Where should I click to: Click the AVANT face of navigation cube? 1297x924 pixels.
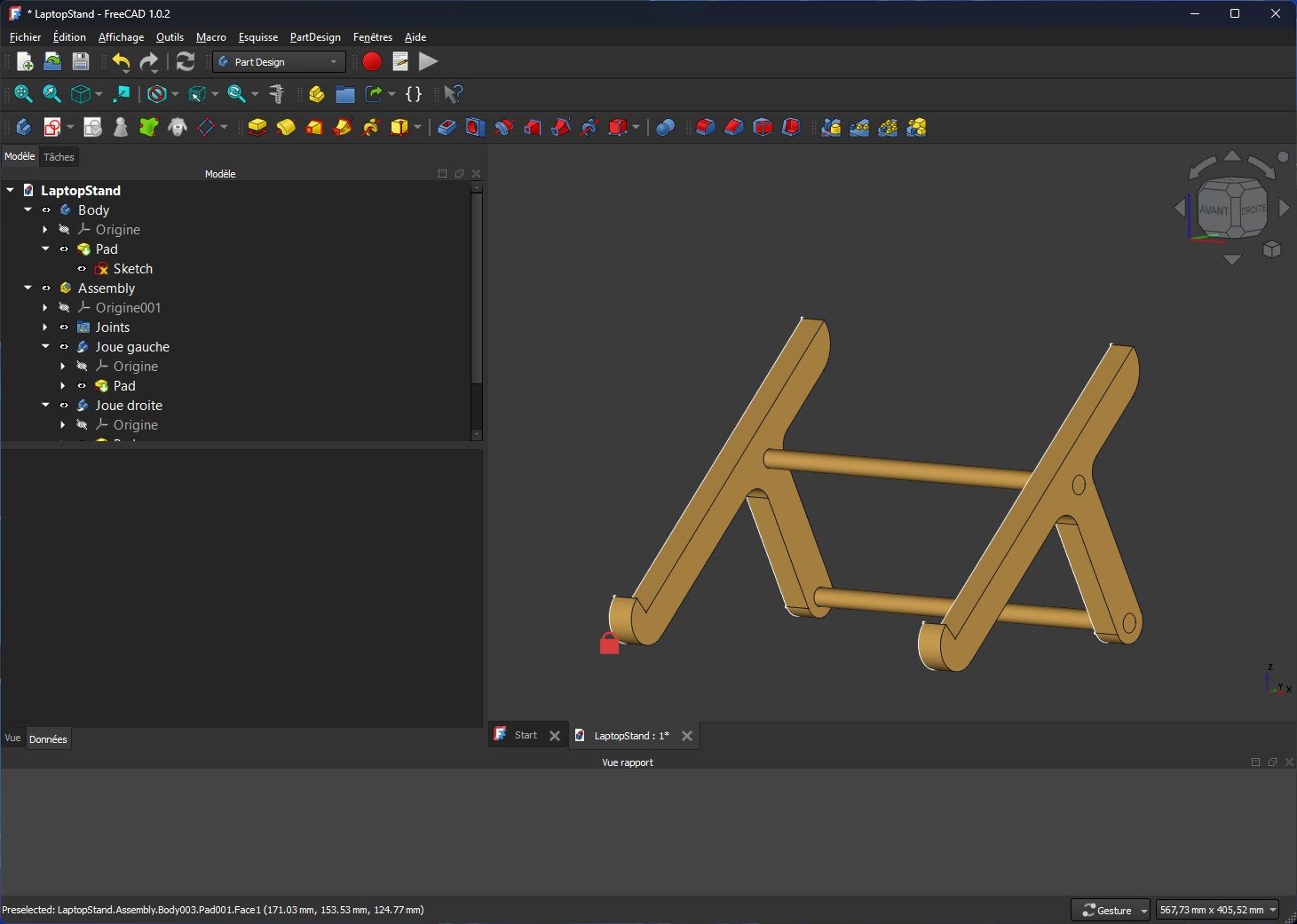1214,210
